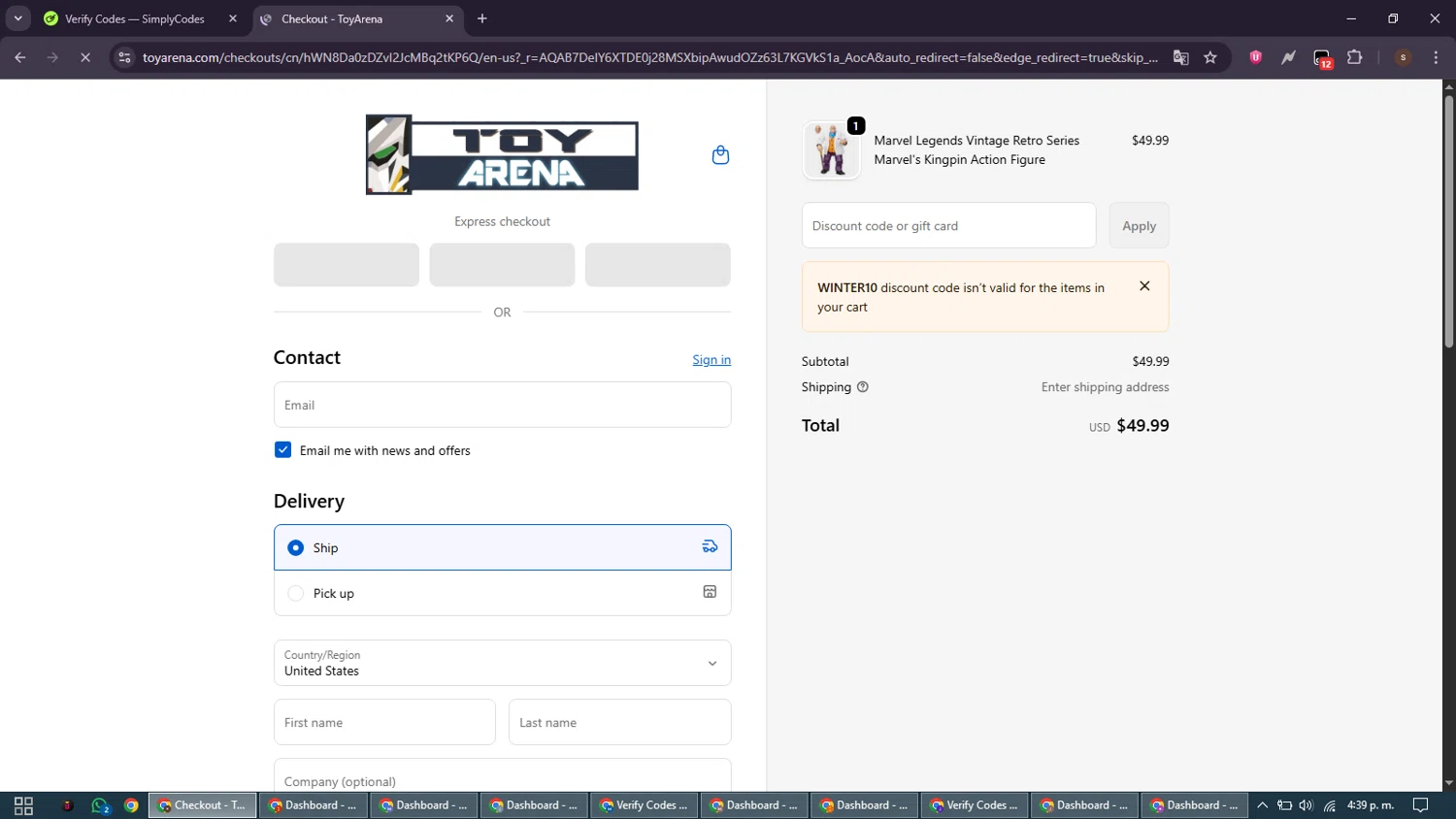Click the Kingpin action figure thumbnail
The width and height of the screenshot is (1456, 819).
831,150
